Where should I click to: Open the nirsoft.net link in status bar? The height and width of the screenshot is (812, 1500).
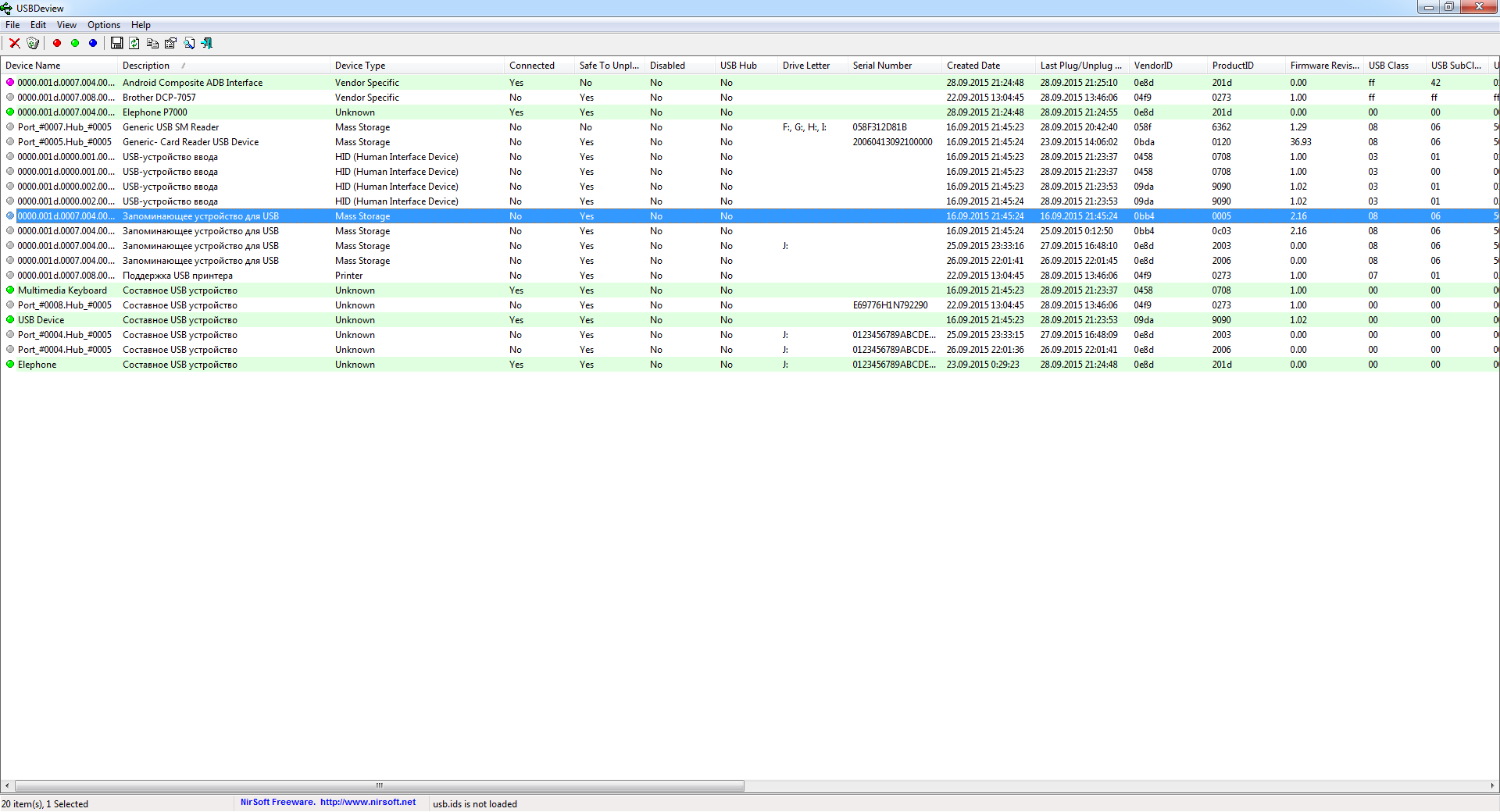pos(367,803)
